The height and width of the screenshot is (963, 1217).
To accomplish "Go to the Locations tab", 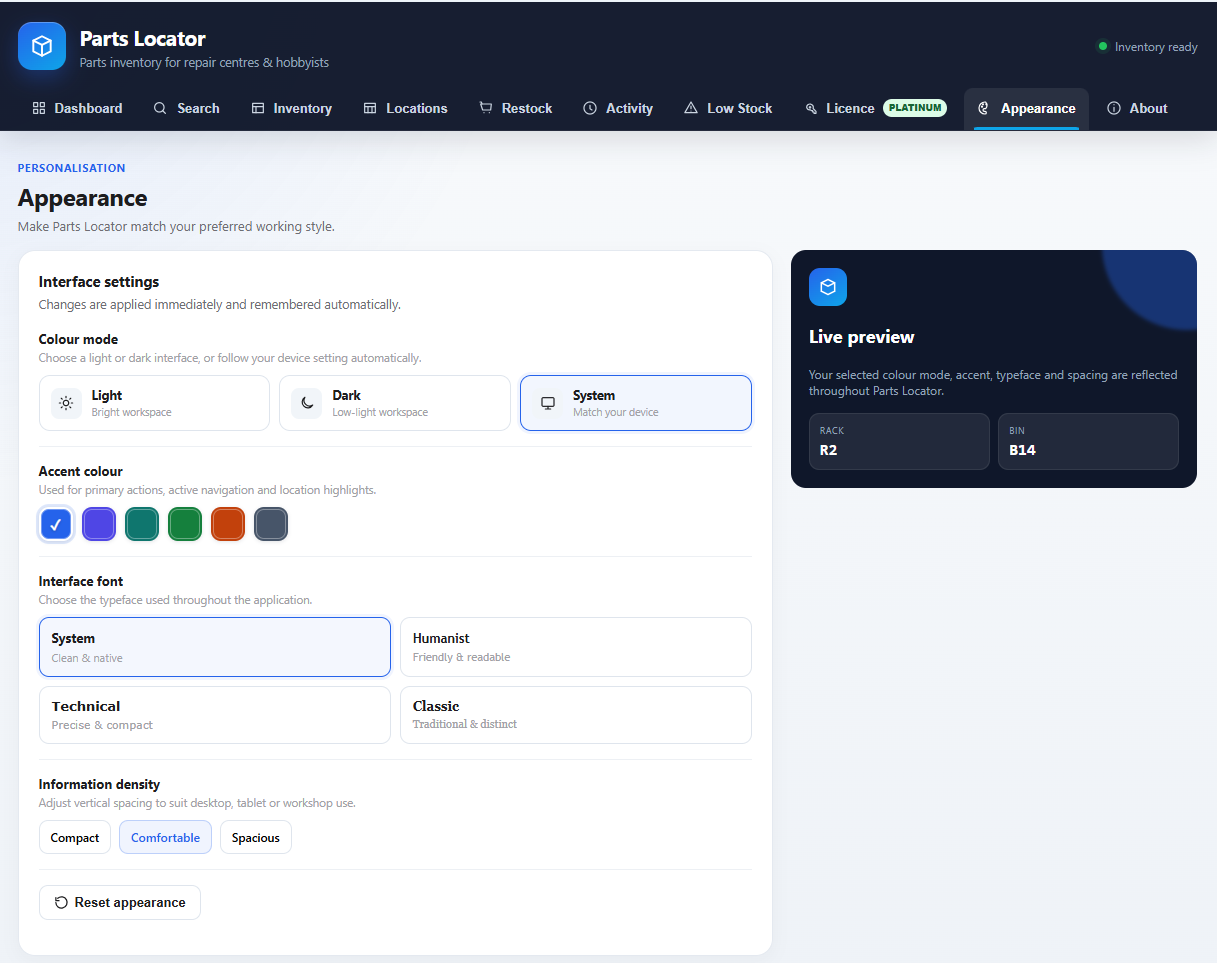I will pos(405,108).
